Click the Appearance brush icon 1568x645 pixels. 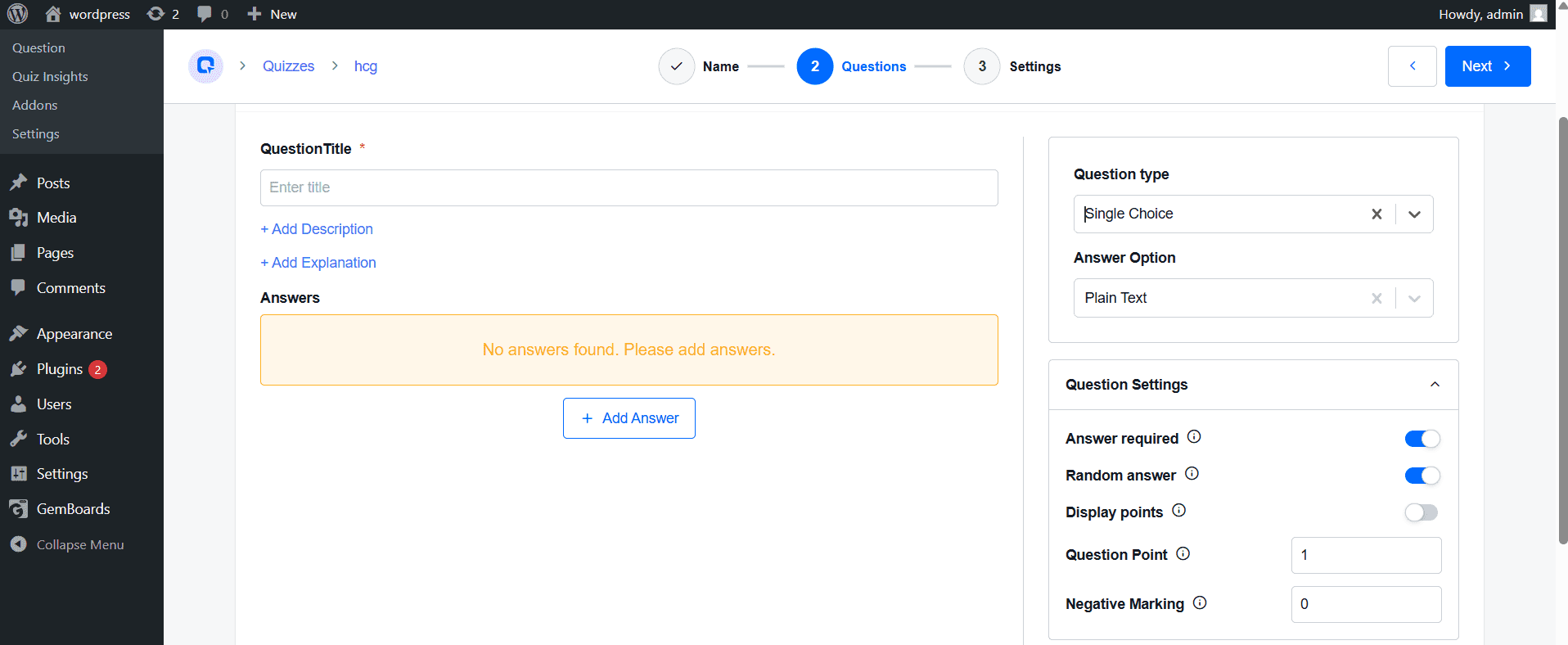pos(19,333)
